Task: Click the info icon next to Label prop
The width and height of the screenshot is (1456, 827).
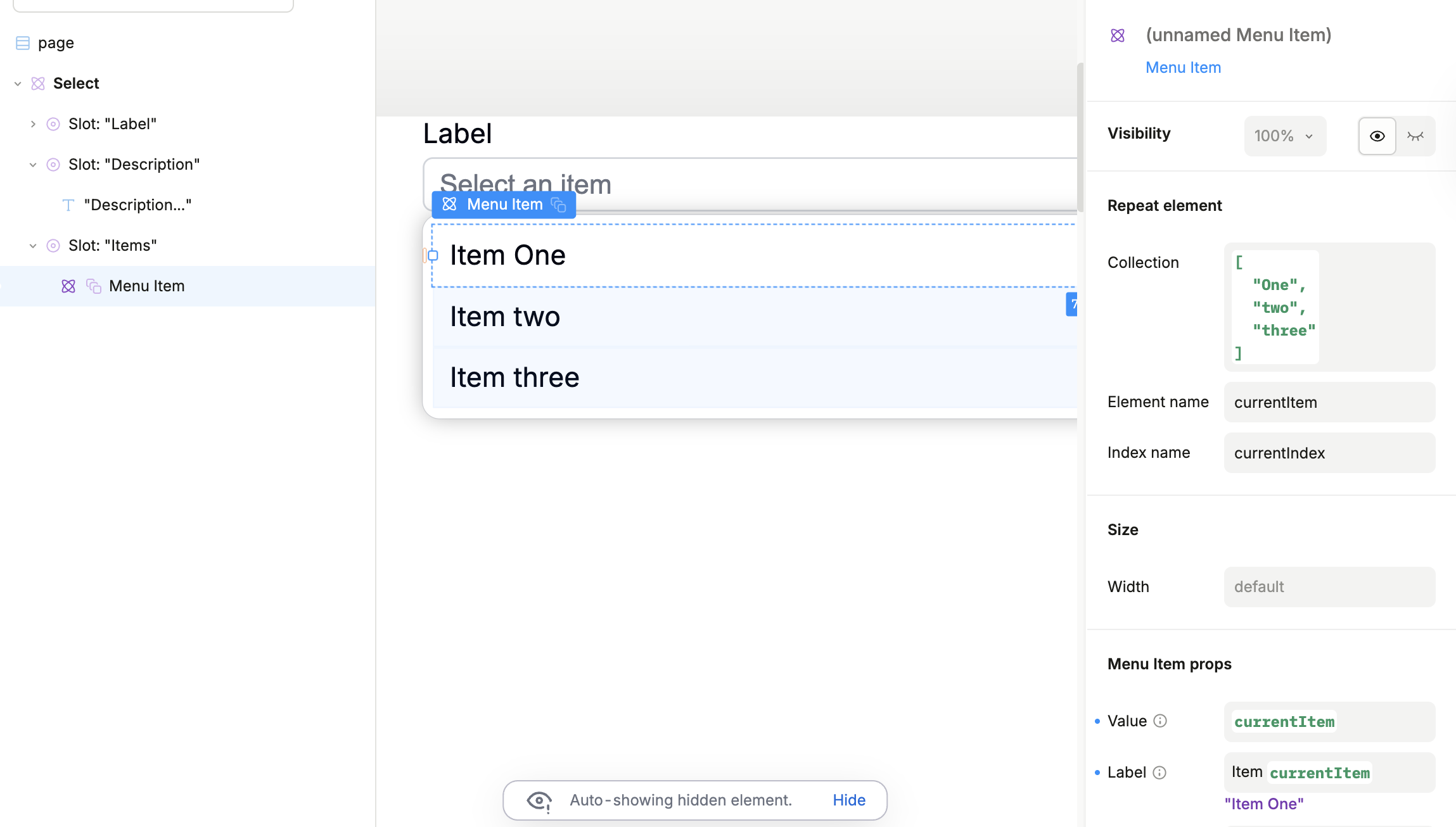Action: (x=1159, y=773)
